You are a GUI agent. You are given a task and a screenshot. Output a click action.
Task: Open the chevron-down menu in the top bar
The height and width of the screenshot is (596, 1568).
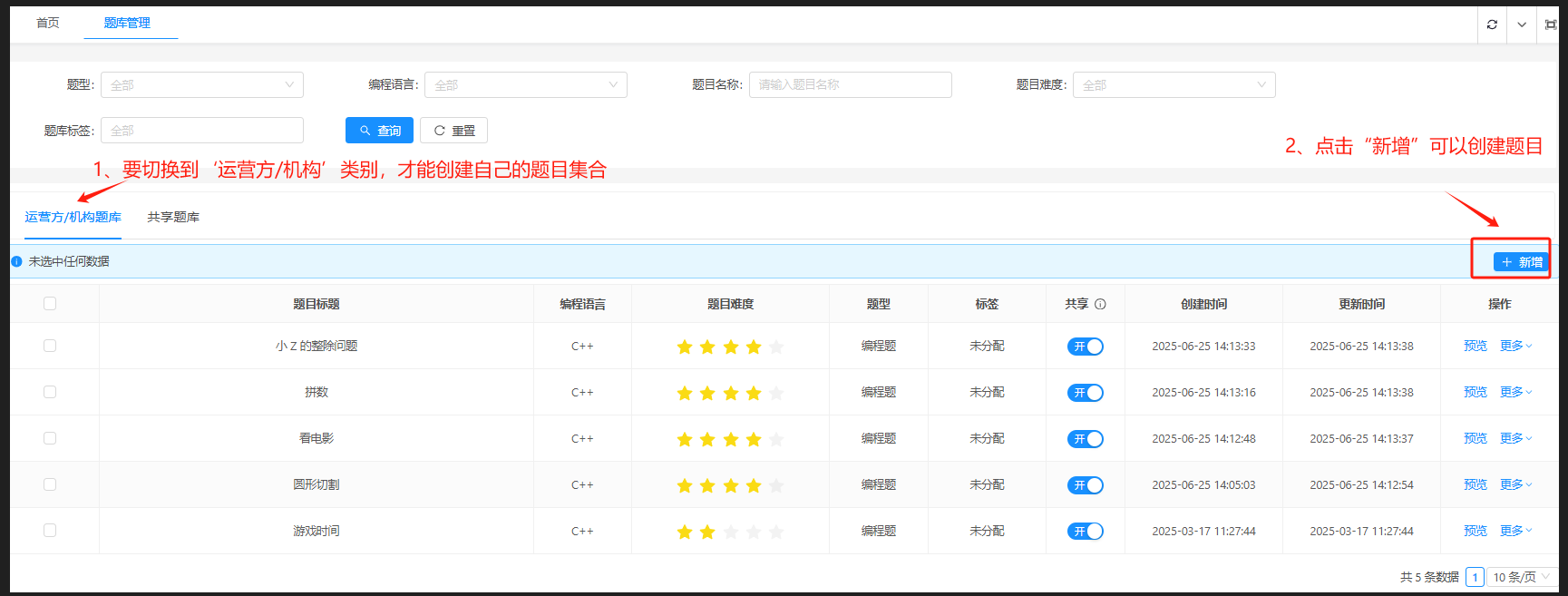point(1522,24)
